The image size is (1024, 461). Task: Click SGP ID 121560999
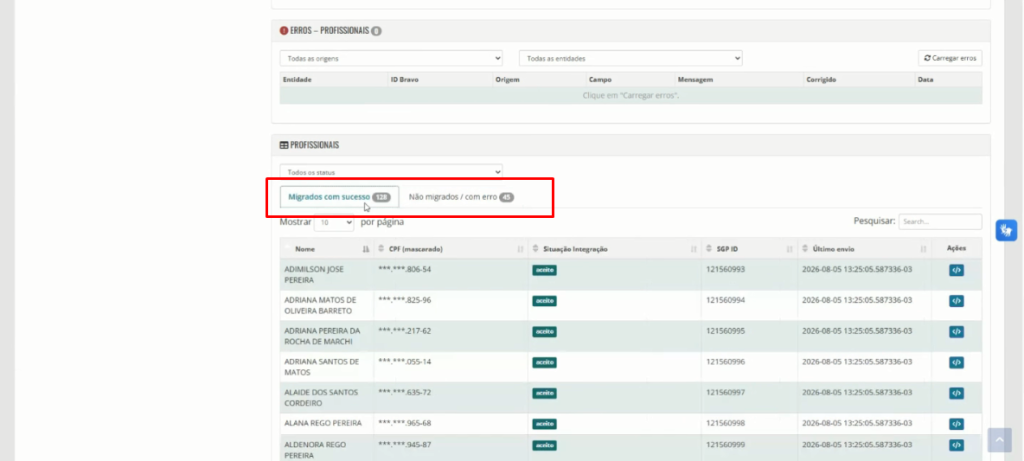[x=725, y=444]
